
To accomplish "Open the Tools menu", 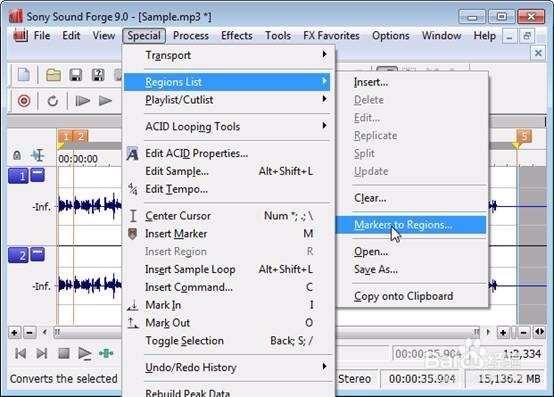I will 278,36.
